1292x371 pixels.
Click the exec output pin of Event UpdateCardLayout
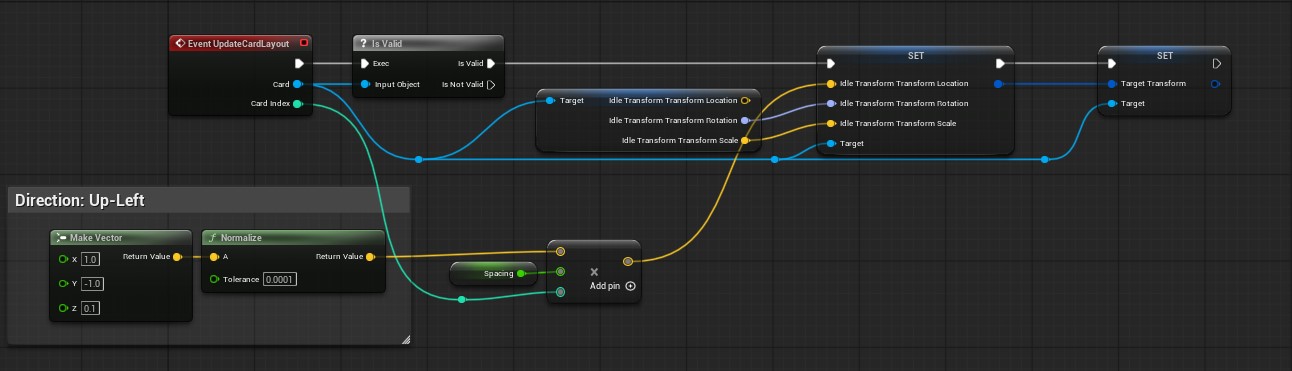pyautogui.click(x=298, y=64)
